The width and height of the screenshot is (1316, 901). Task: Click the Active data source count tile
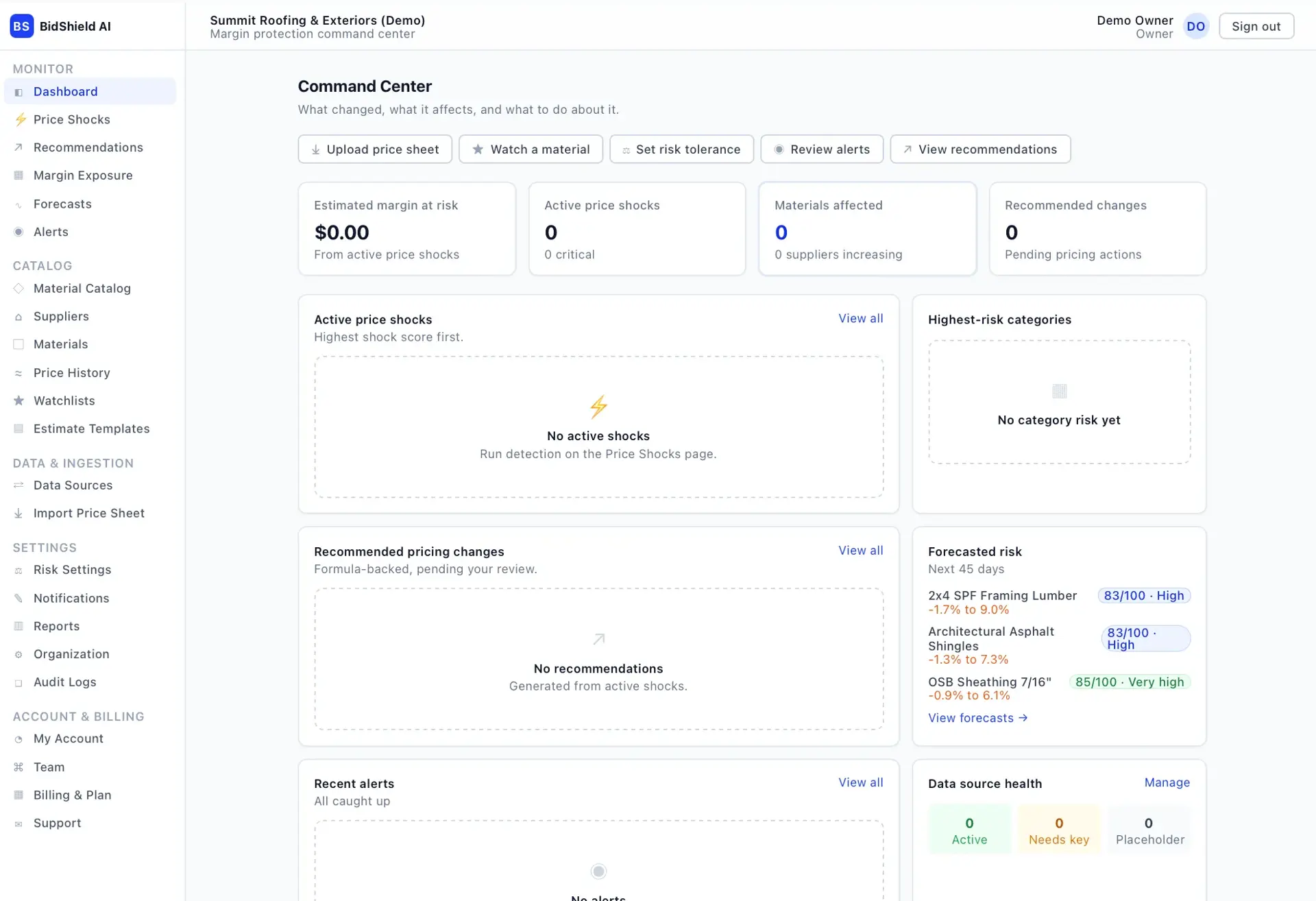click(969, 830)
